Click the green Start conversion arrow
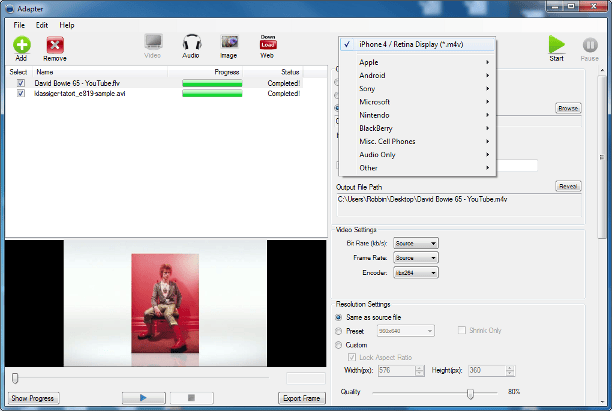The image size is (612, 411). (557, 44)
